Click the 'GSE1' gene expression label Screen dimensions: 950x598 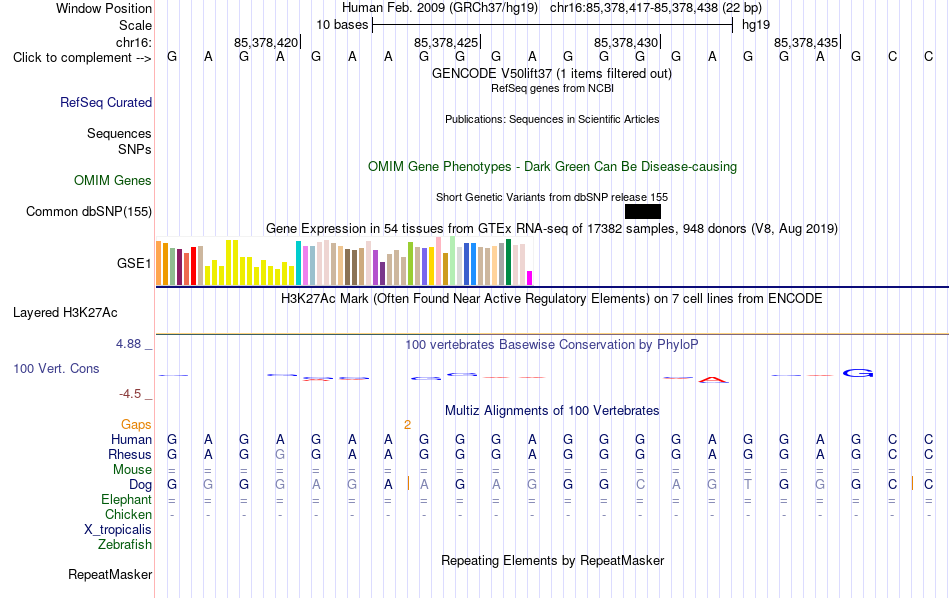pos(134,263)
